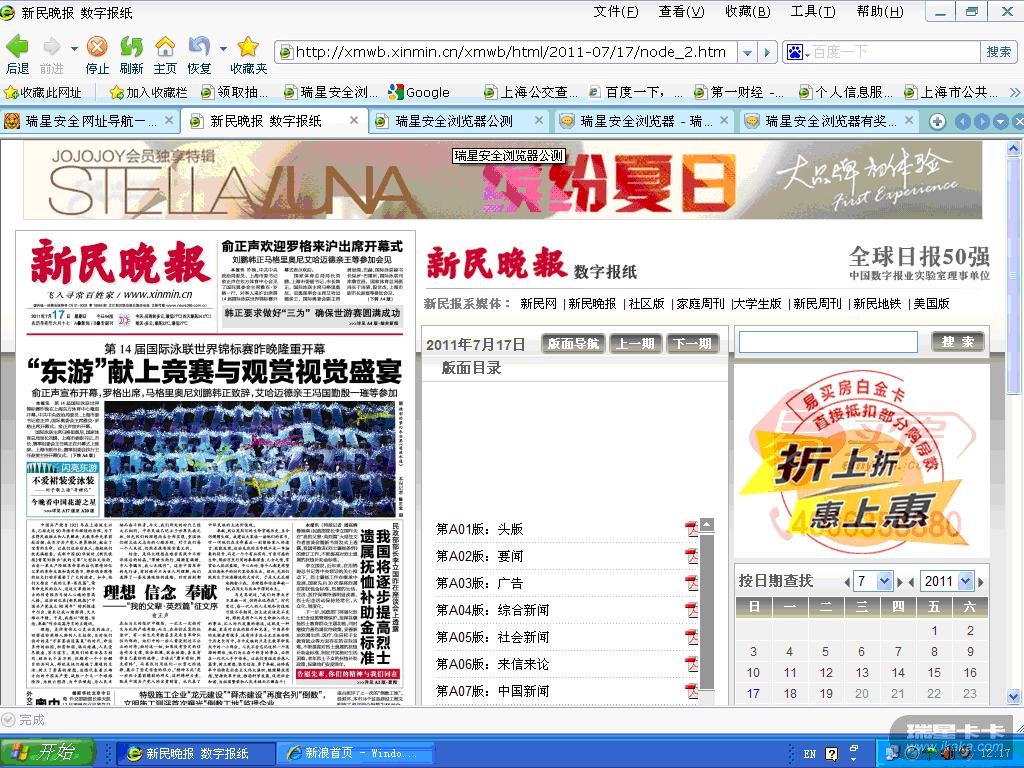Click the newspaper front page thumbnail image
The height and width of the screenshot is (768, 1024).
point(216,468)
